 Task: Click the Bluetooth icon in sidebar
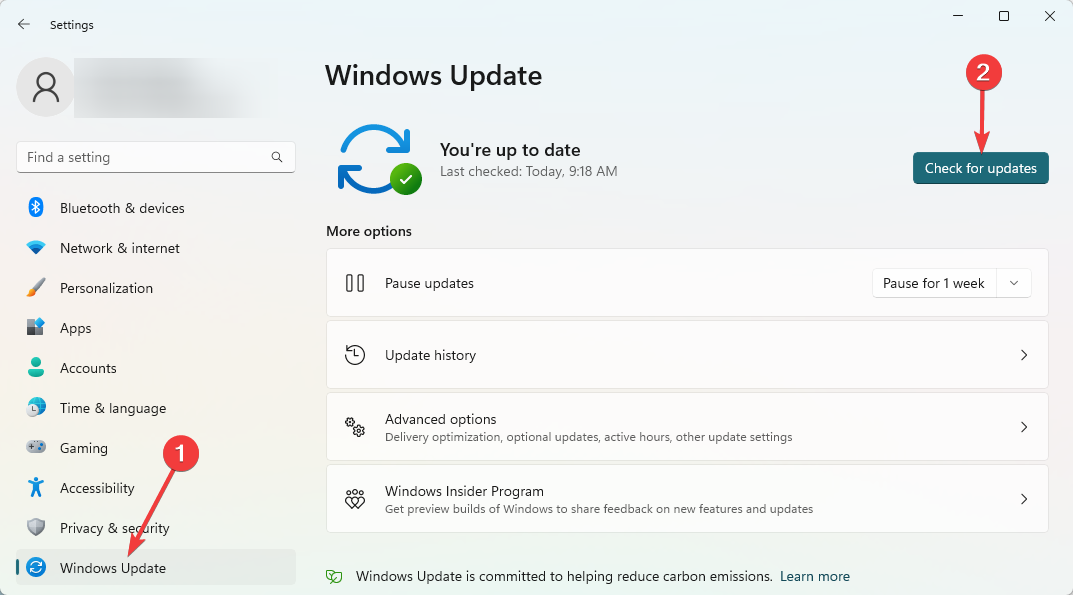point(36,207)
